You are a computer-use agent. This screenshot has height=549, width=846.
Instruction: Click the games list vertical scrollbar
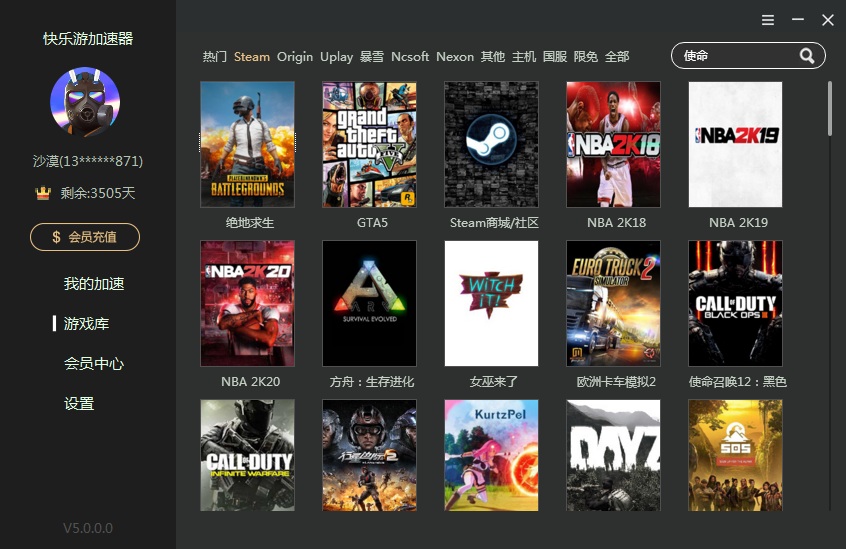point(830,108)
